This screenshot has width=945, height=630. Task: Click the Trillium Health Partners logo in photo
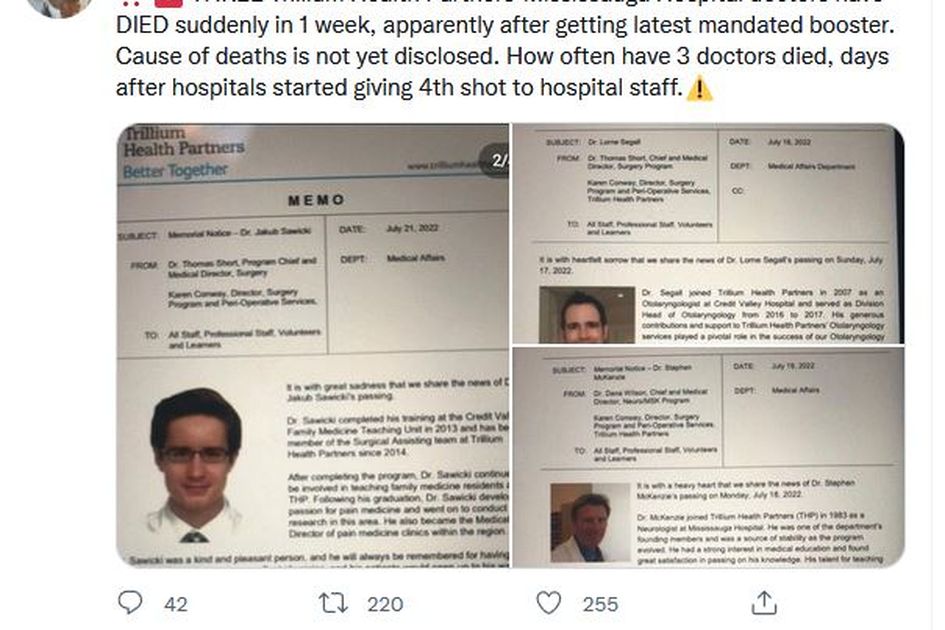(x=183, y=153)
